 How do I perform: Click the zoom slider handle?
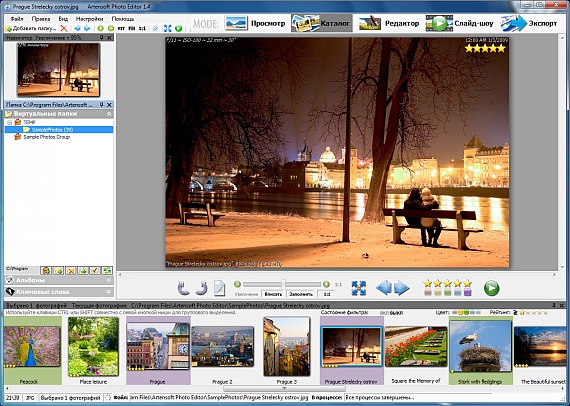(x=283, y=284)
